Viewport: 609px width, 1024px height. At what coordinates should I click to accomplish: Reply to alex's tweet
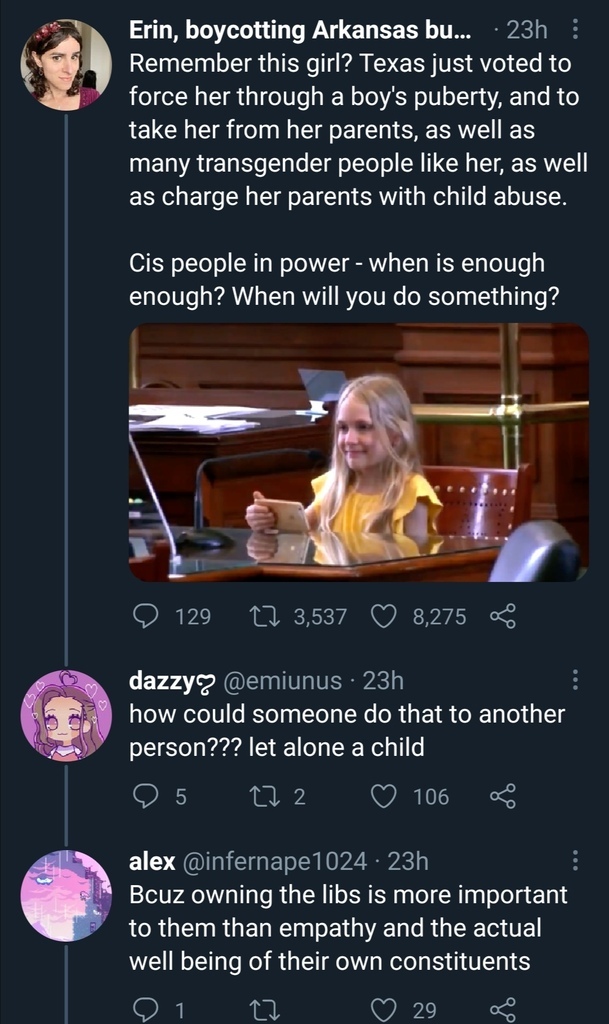(x=147, y=1009)
